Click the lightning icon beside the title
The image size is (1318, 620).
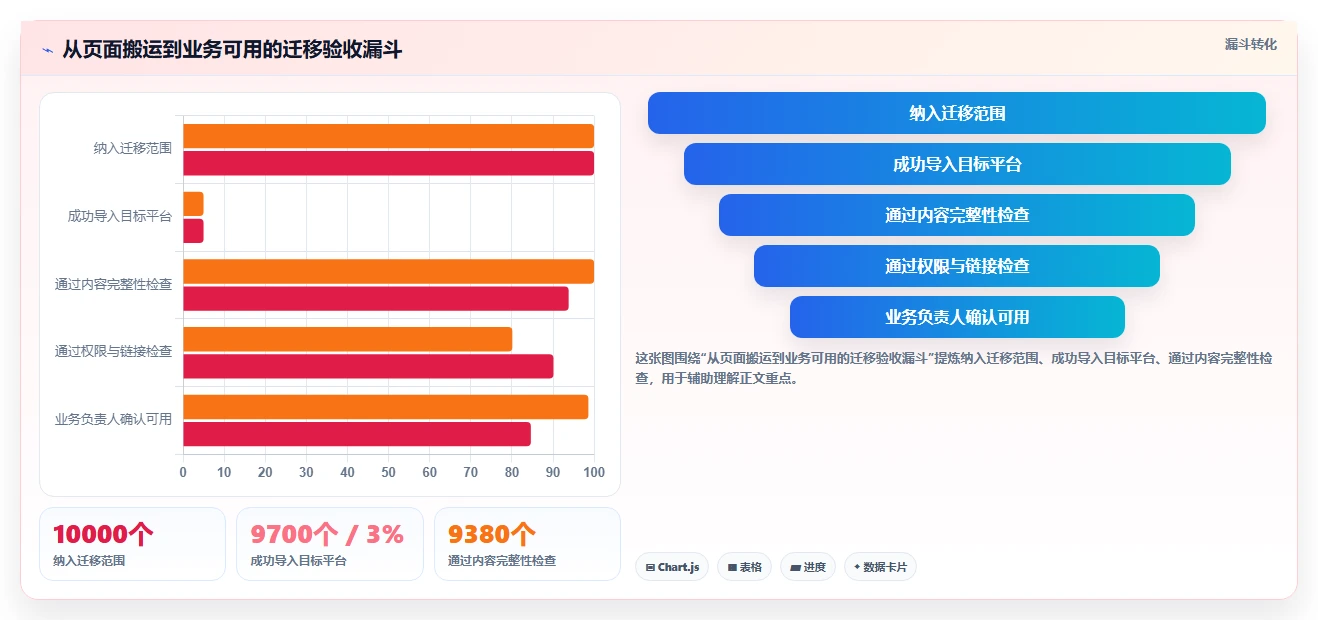pos(47,50)
